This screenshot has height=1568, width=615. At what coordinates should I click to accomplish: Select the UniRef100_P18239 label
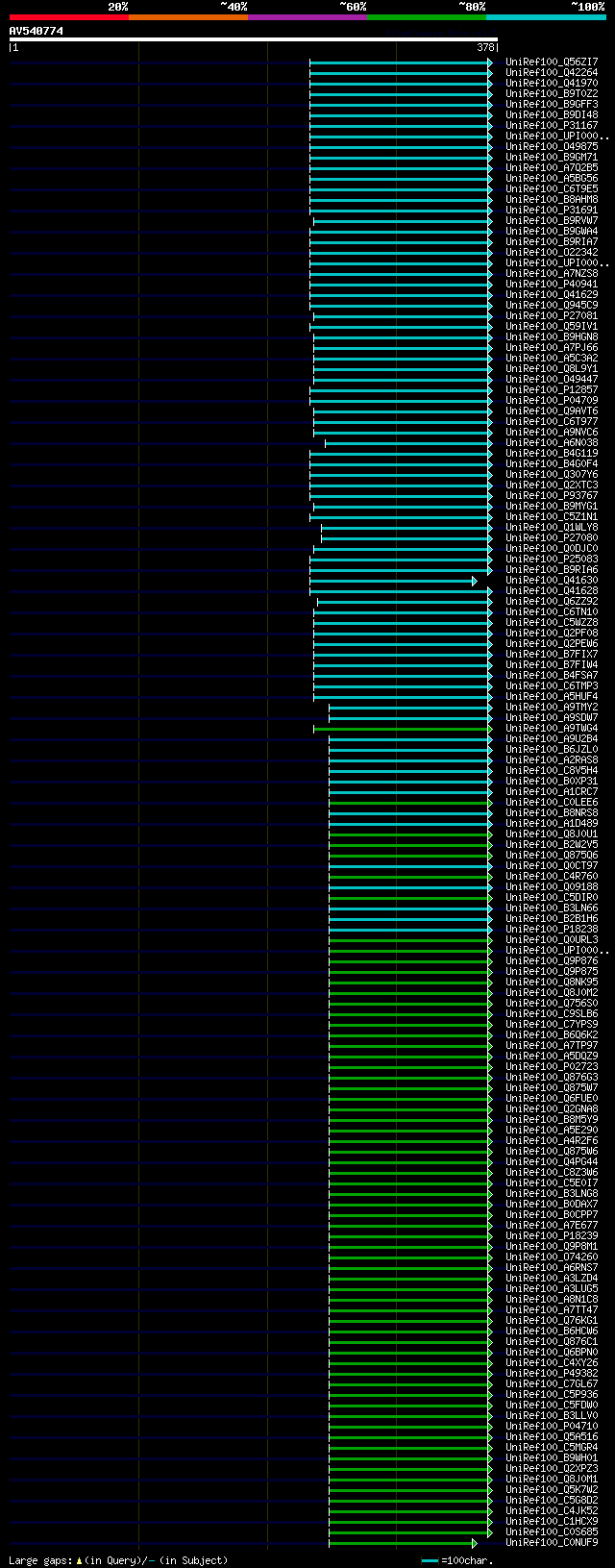pos(552,1235)
